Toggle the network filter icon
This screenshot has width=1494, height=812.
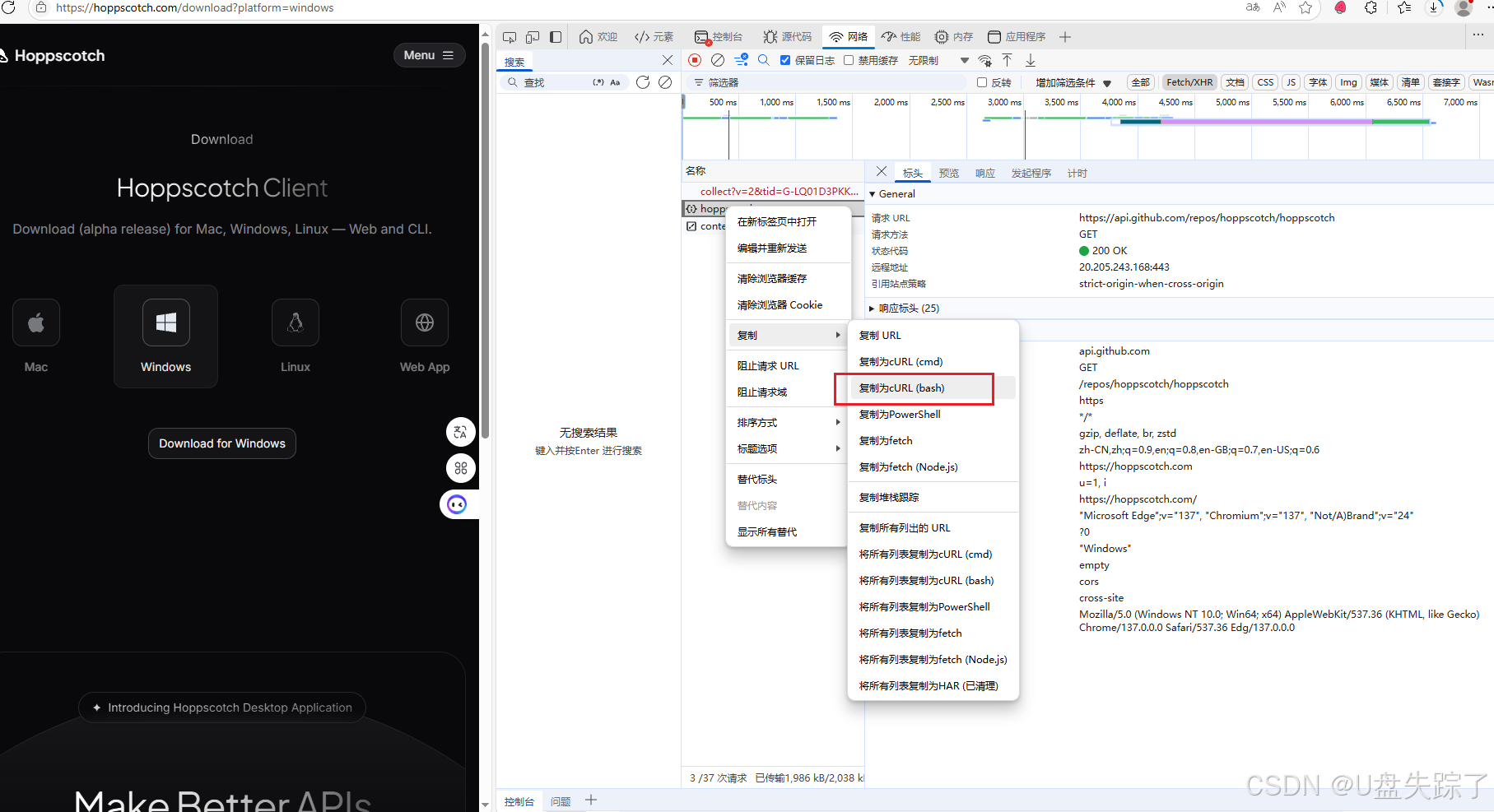point(741,60)
